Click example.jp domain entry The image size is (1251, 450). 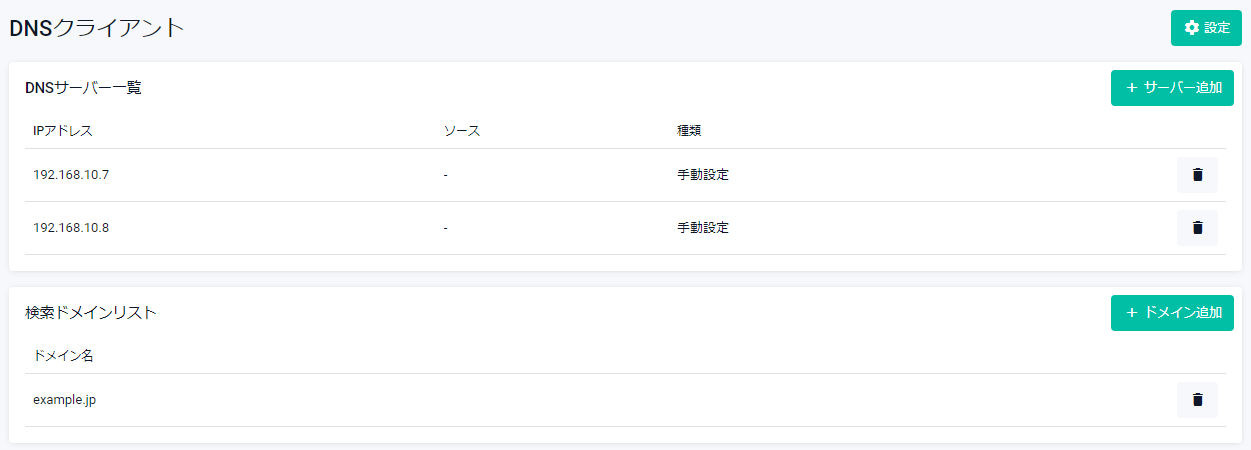(x=65, y=400)
